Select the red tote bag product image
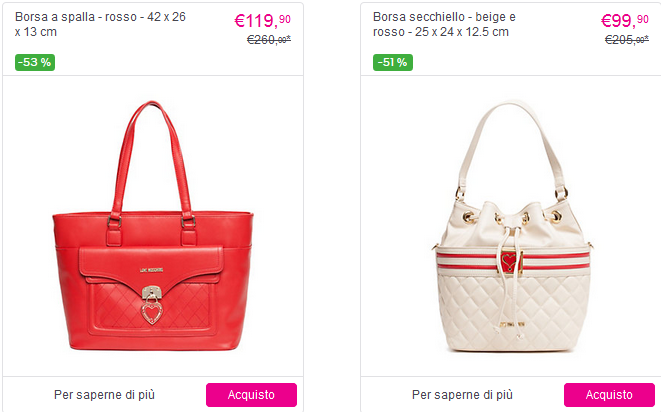The image size is (661, 412). click(x=153, y=226)
